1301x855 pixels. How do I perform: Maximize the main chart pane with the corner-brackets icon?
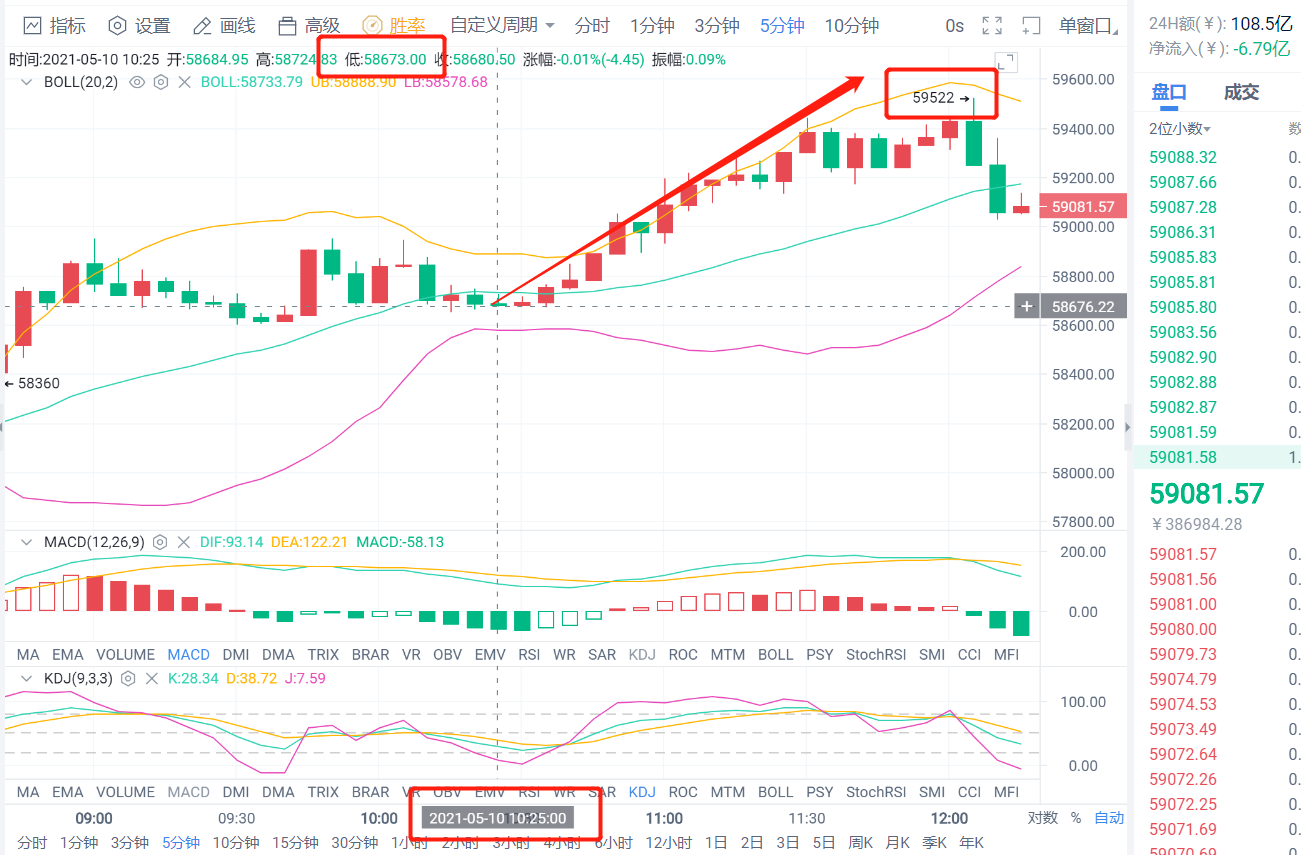click(x=1006, y=63)
